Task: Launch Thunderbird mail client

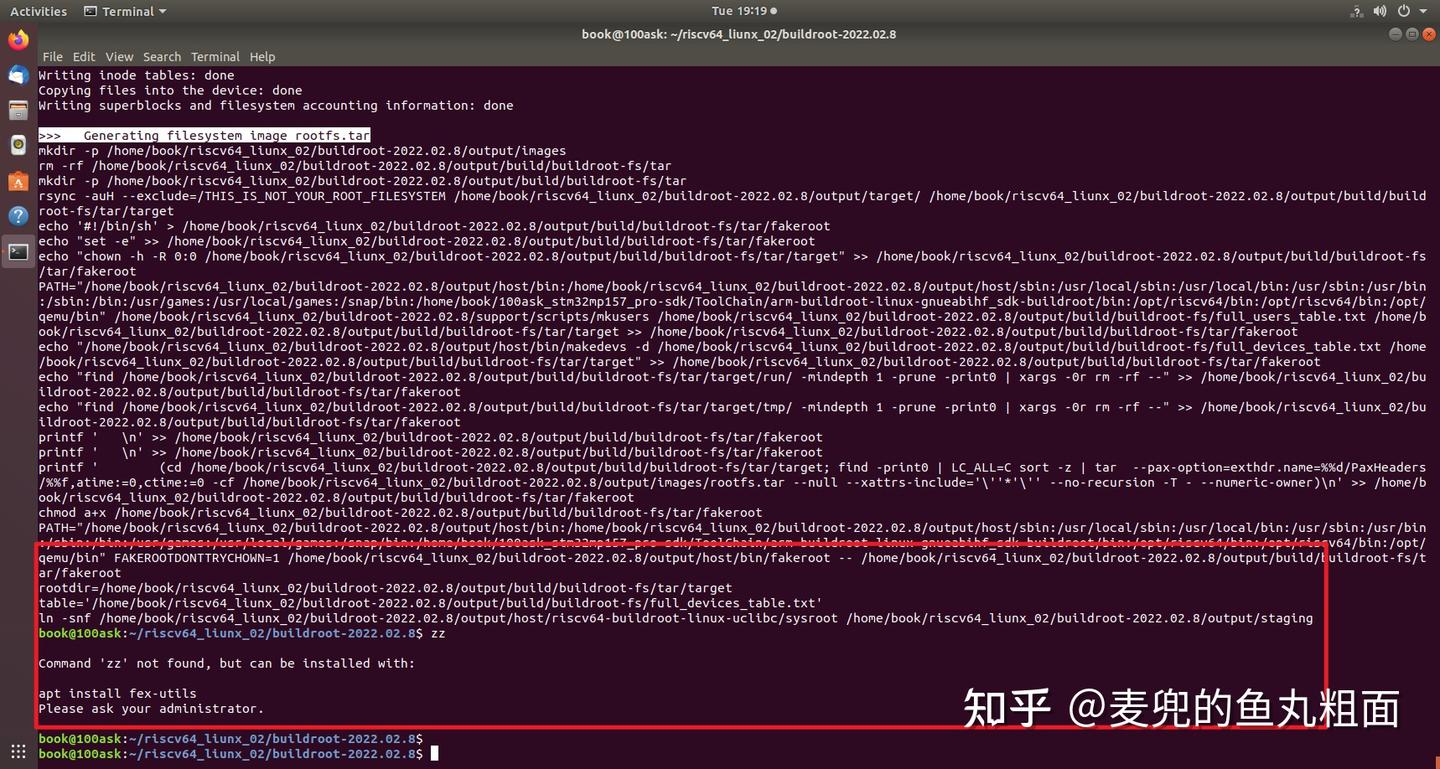Action: click(18, 75)
